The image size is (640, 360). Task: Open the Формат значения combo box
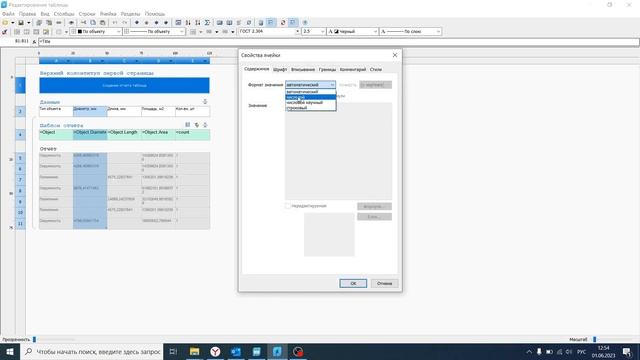click(x=310, y=84)
